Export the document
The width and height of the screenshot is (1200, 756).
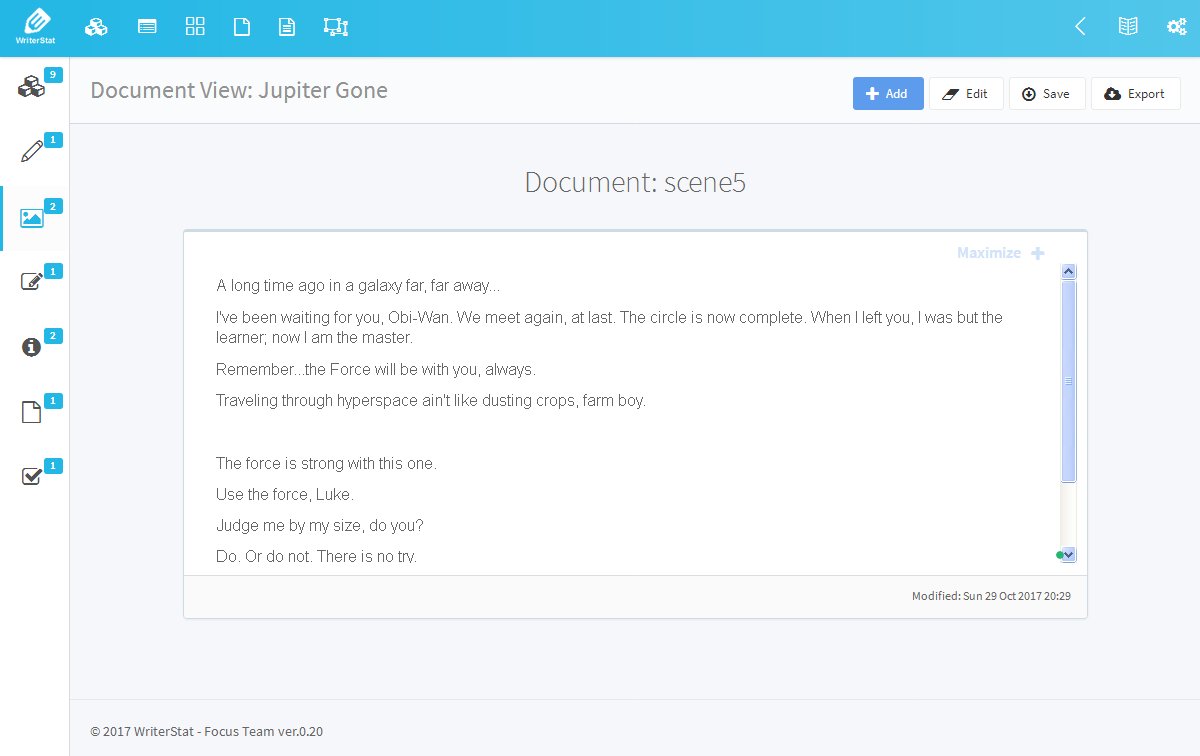point(1136,94)
